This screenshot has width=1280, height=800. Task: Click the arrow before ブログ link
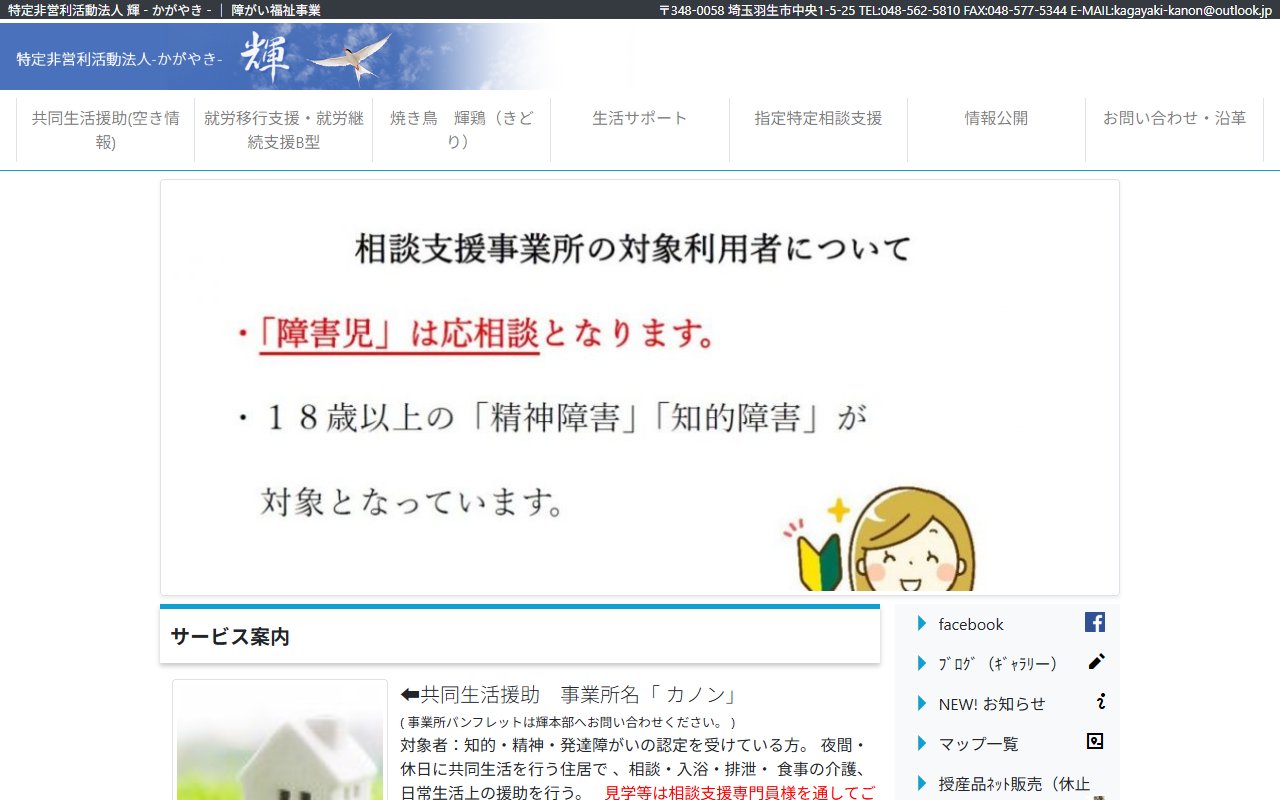(922, 664)
